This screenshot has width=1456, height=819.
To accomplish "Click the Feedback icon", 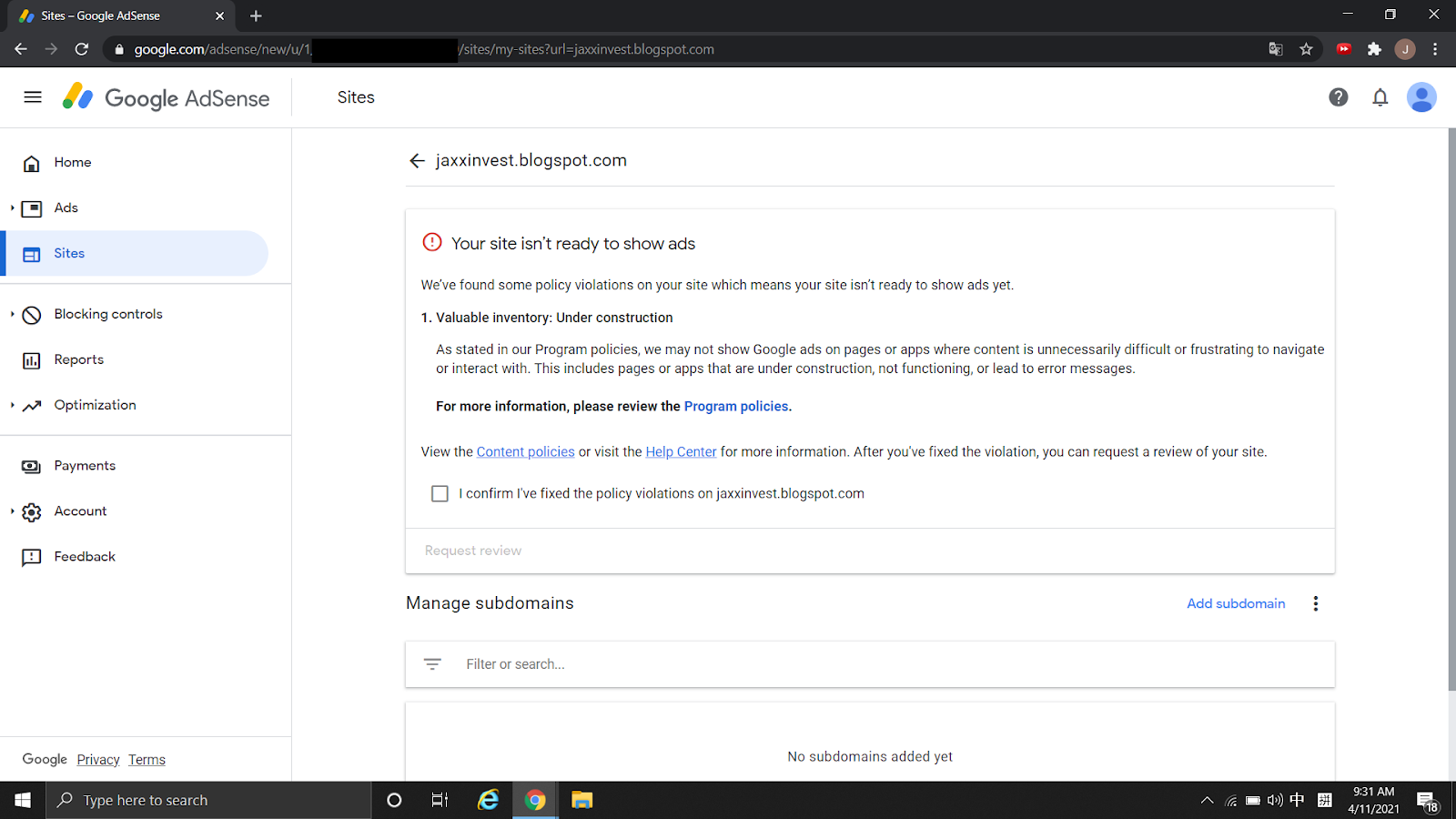I will (x=32, y=557).
